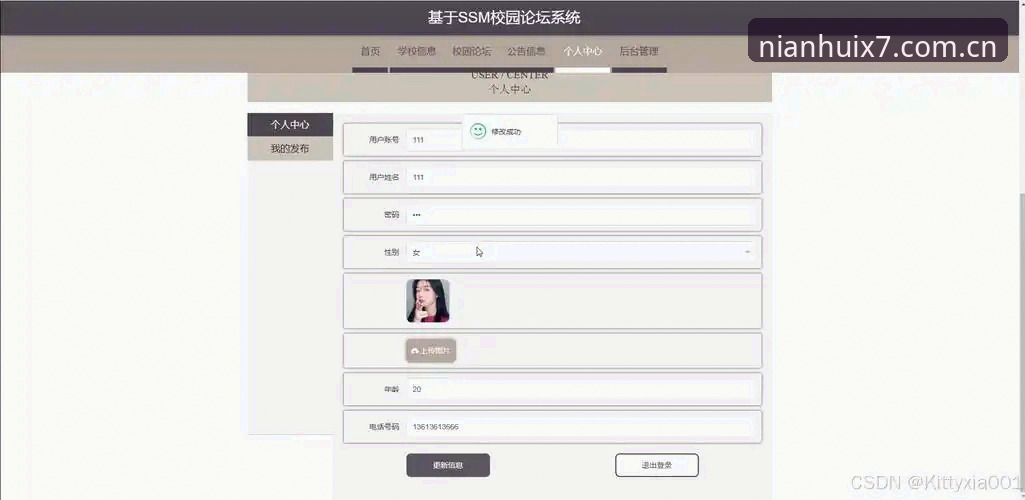Screen dimensions: 1025x500
Task: Click the 更新信息 button
Action: tap(448, 465)
